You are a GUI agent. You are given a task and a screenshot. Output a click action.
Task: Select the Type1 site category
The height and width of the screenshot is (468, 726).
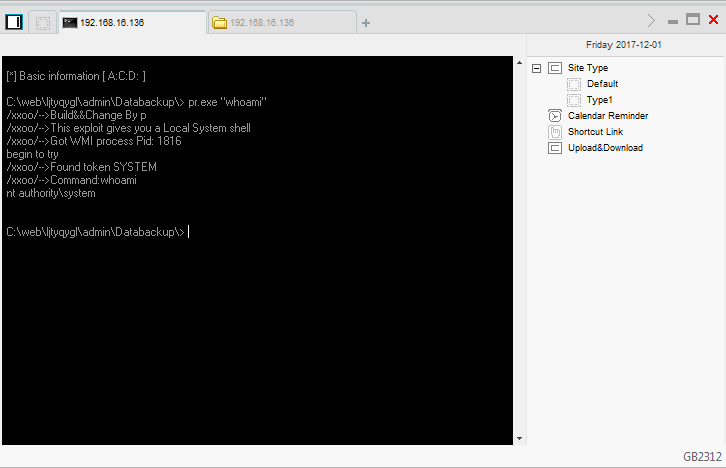pyautogui.click(x=599, y=100)
